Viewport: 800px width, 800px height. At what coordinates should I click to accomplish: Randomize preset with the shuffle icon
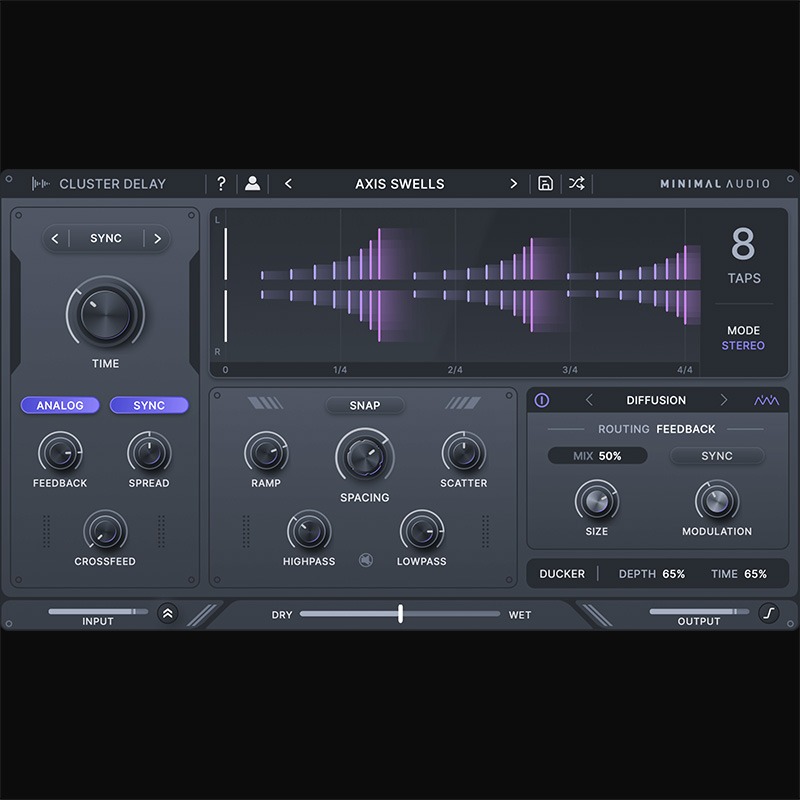click(577, 183)
